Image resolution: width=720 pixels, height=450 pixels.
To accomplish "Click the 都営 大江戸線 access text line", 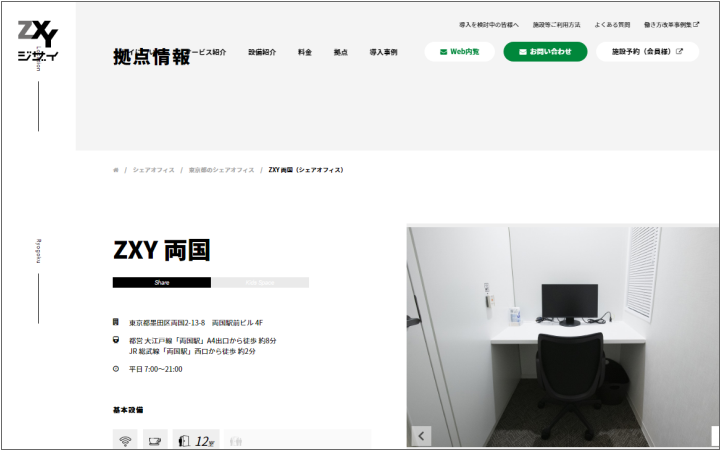I will pyautogui.click(x=202, y=341).
